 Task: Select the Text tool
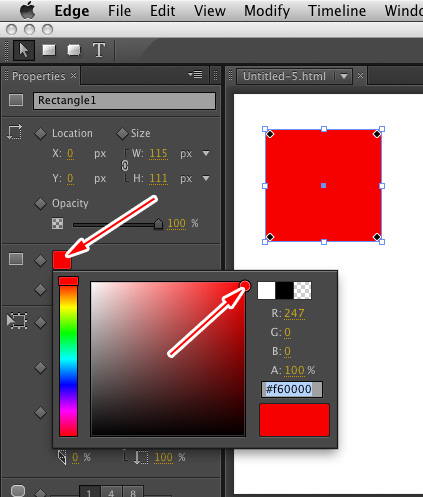click(99, 50)
